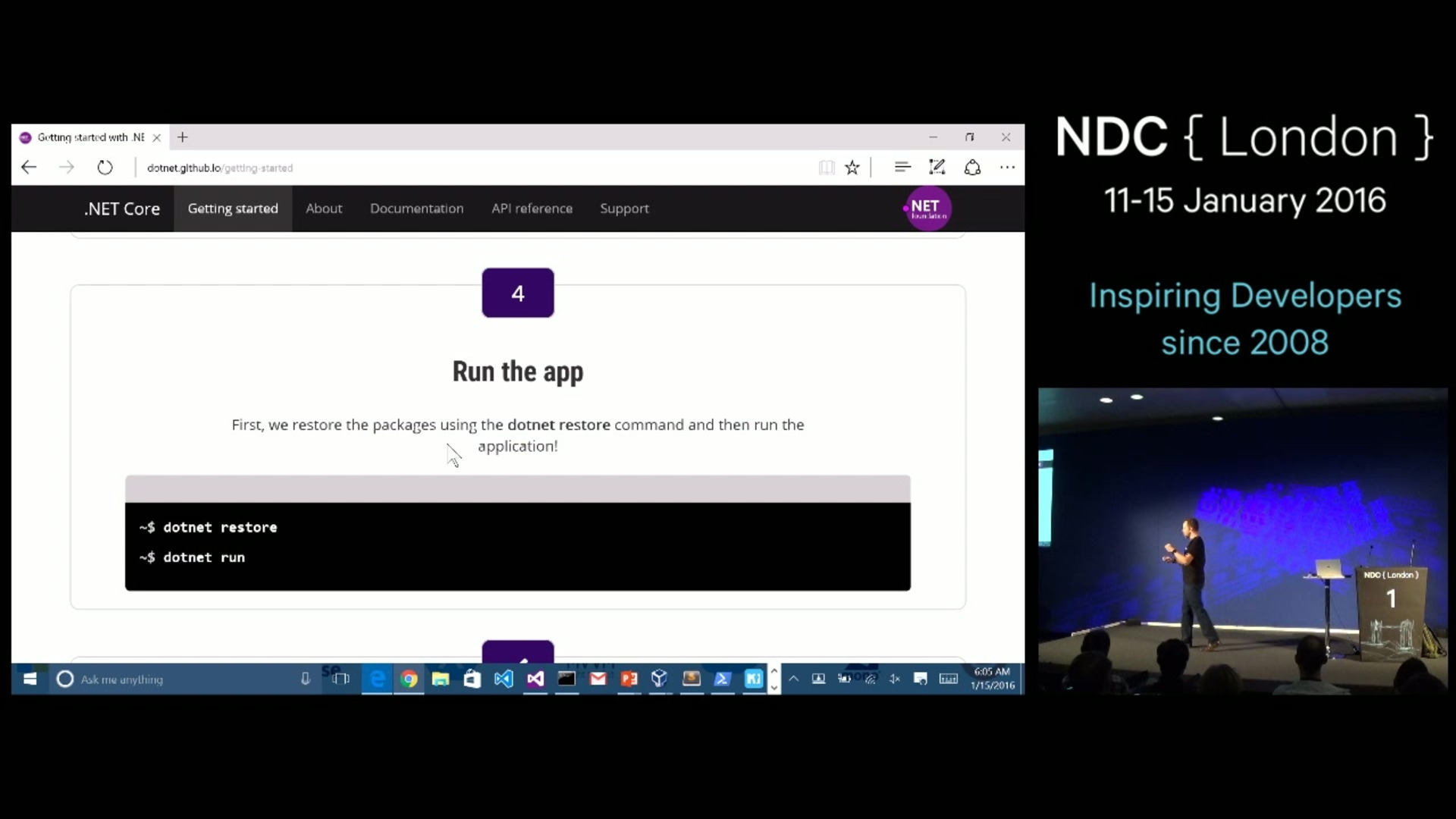Open Edge More actions ellipsis
This screenshot has width=1456, height=819.
1007,168
